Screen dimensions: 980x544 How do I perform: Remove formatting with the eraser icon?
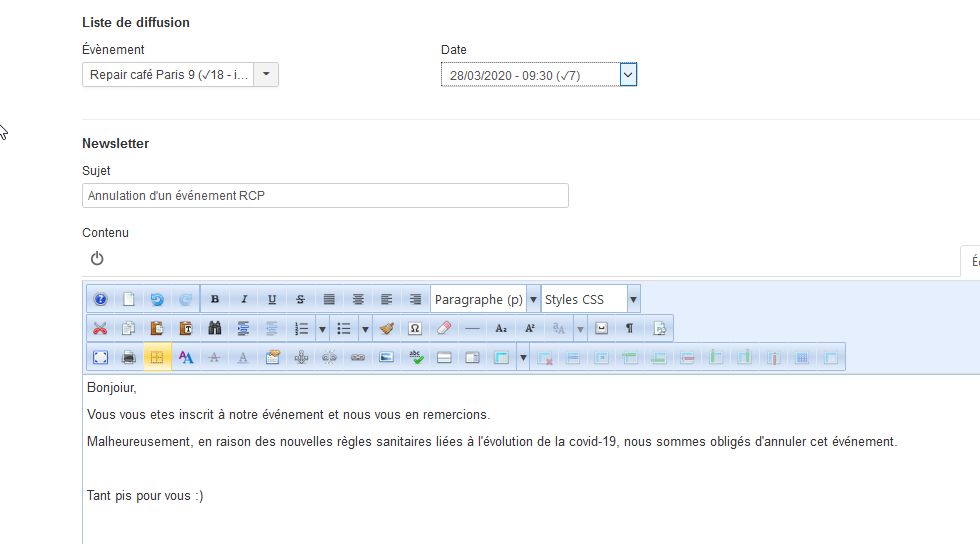[444, 328]
